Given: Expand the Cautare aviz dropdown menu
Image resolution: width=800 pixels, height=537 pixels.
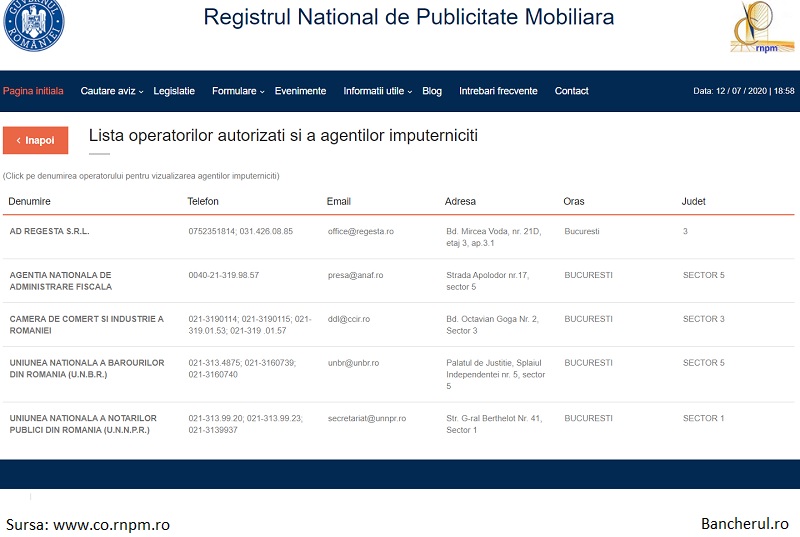Looking at the screenshot, I should 112,91.
